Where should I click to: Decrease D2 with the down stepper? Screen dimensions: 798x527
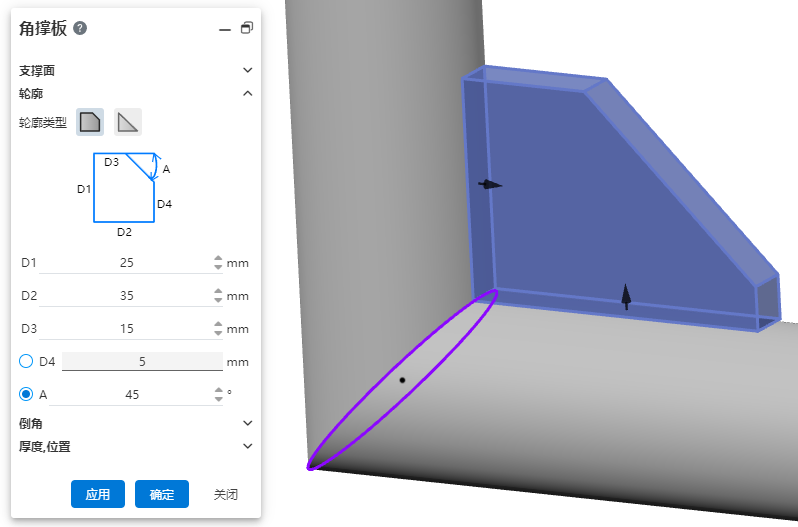[x=218, y=300]
